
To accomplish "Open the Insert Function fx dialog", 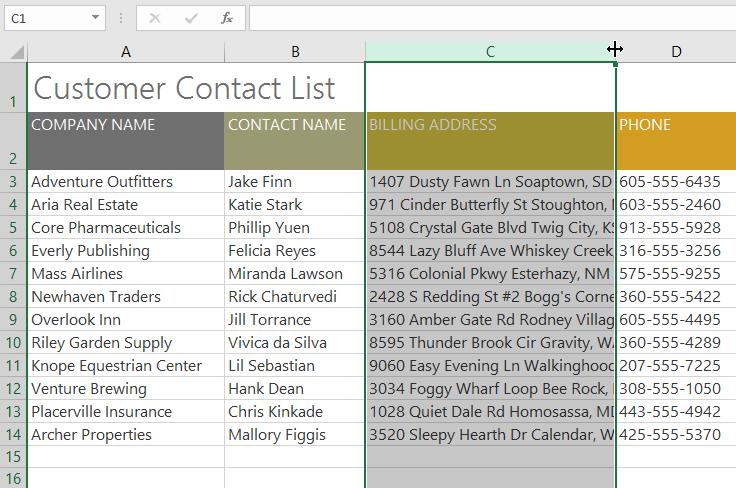I will 227,18.
